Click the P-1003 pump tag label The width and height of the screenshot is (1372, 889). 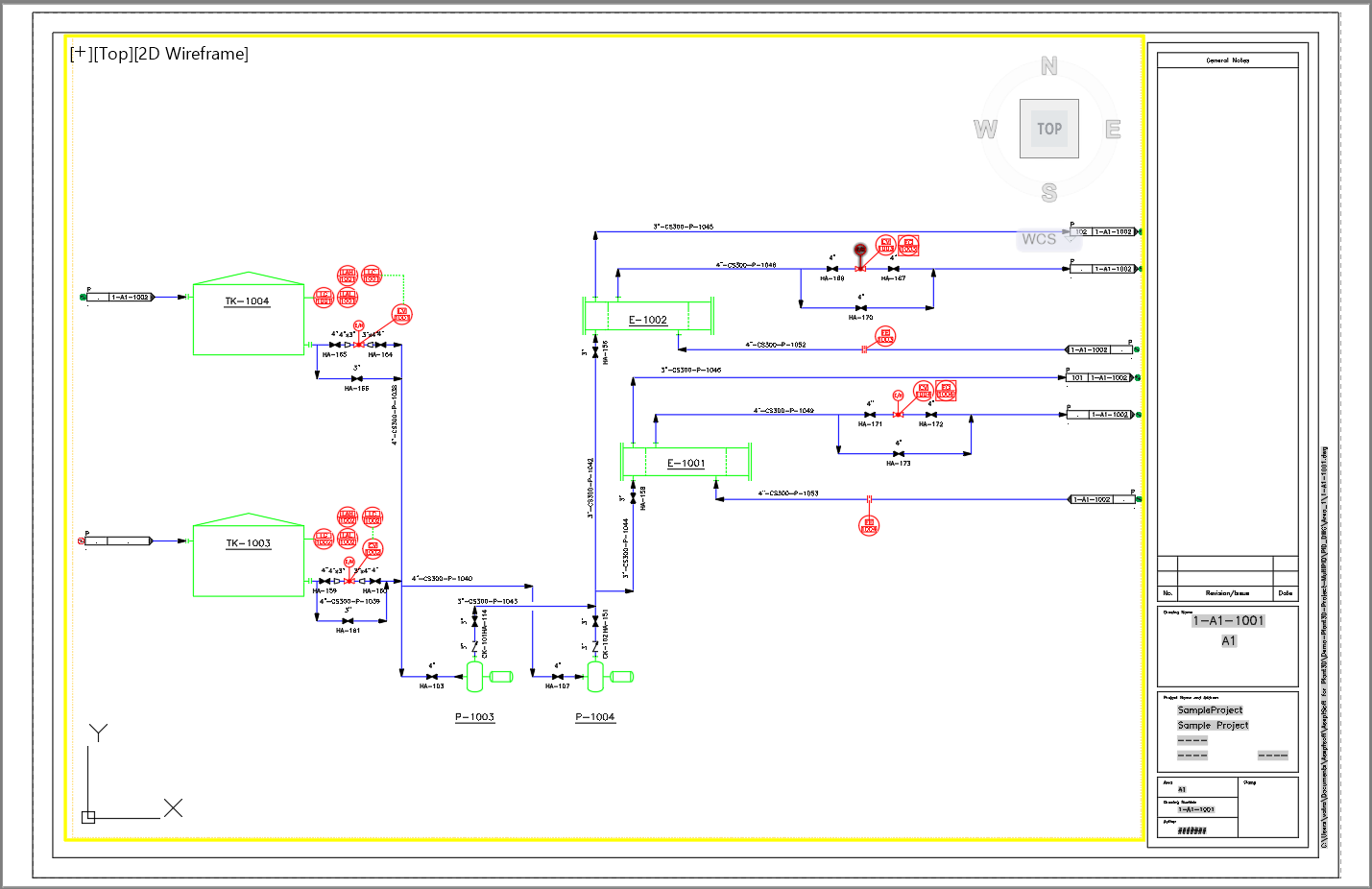(474, 717)
